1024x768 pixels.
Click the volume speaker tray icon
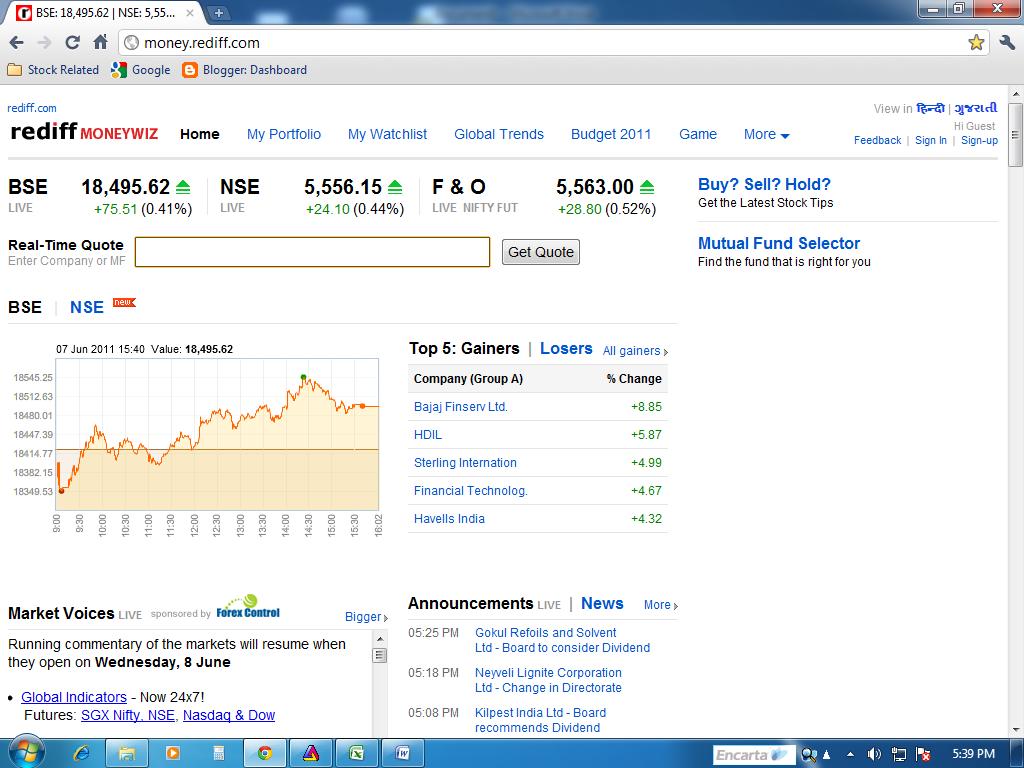(x=874, y=754)
